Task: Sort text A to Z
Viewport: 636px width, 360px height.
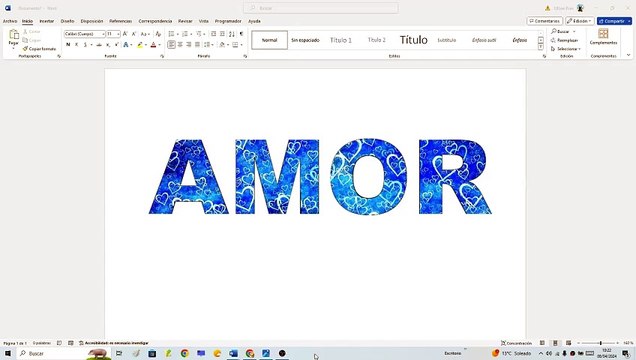Action: coord(232,34)
